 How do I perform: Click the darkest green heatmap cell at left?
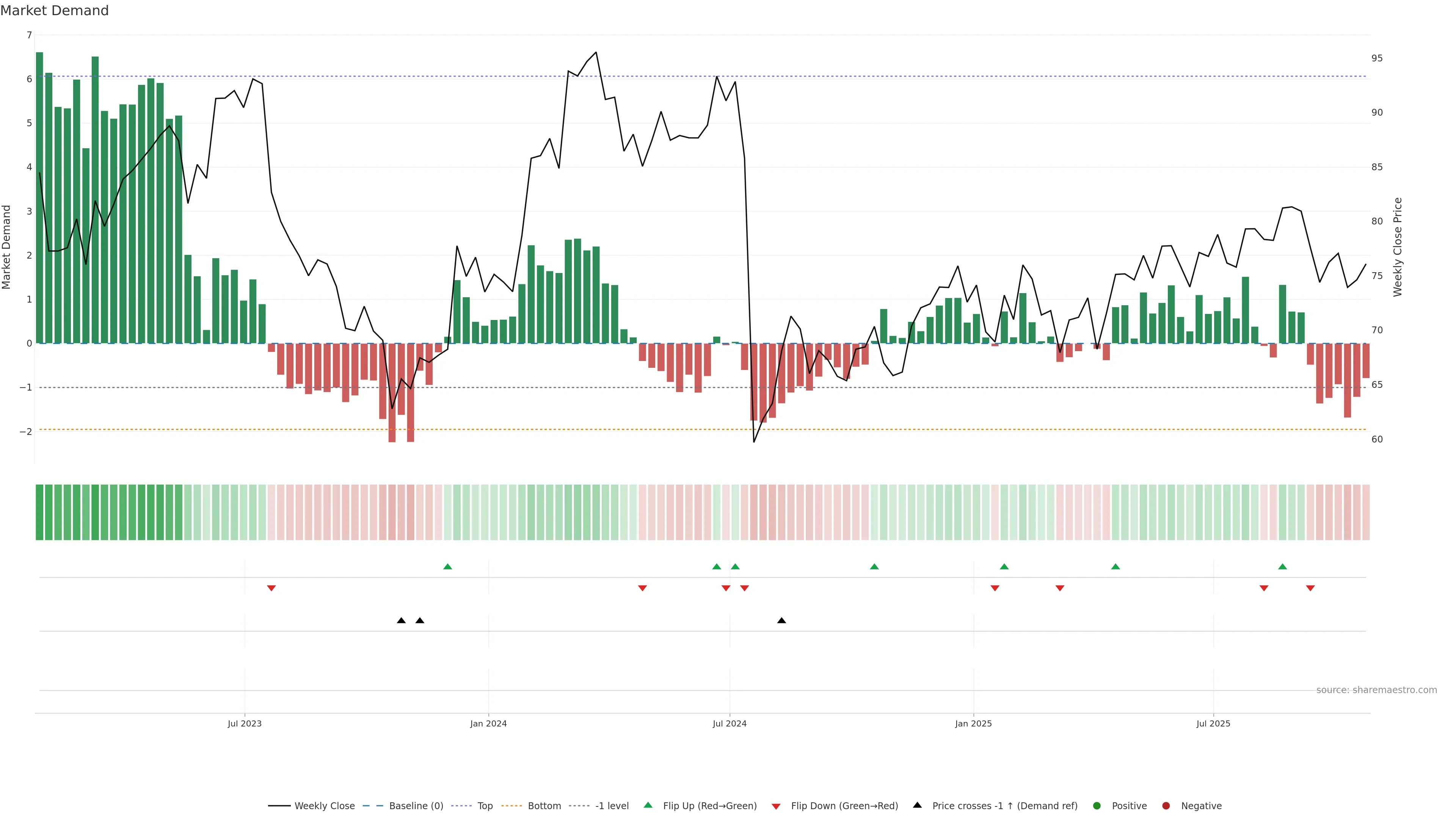pos(39,512)
